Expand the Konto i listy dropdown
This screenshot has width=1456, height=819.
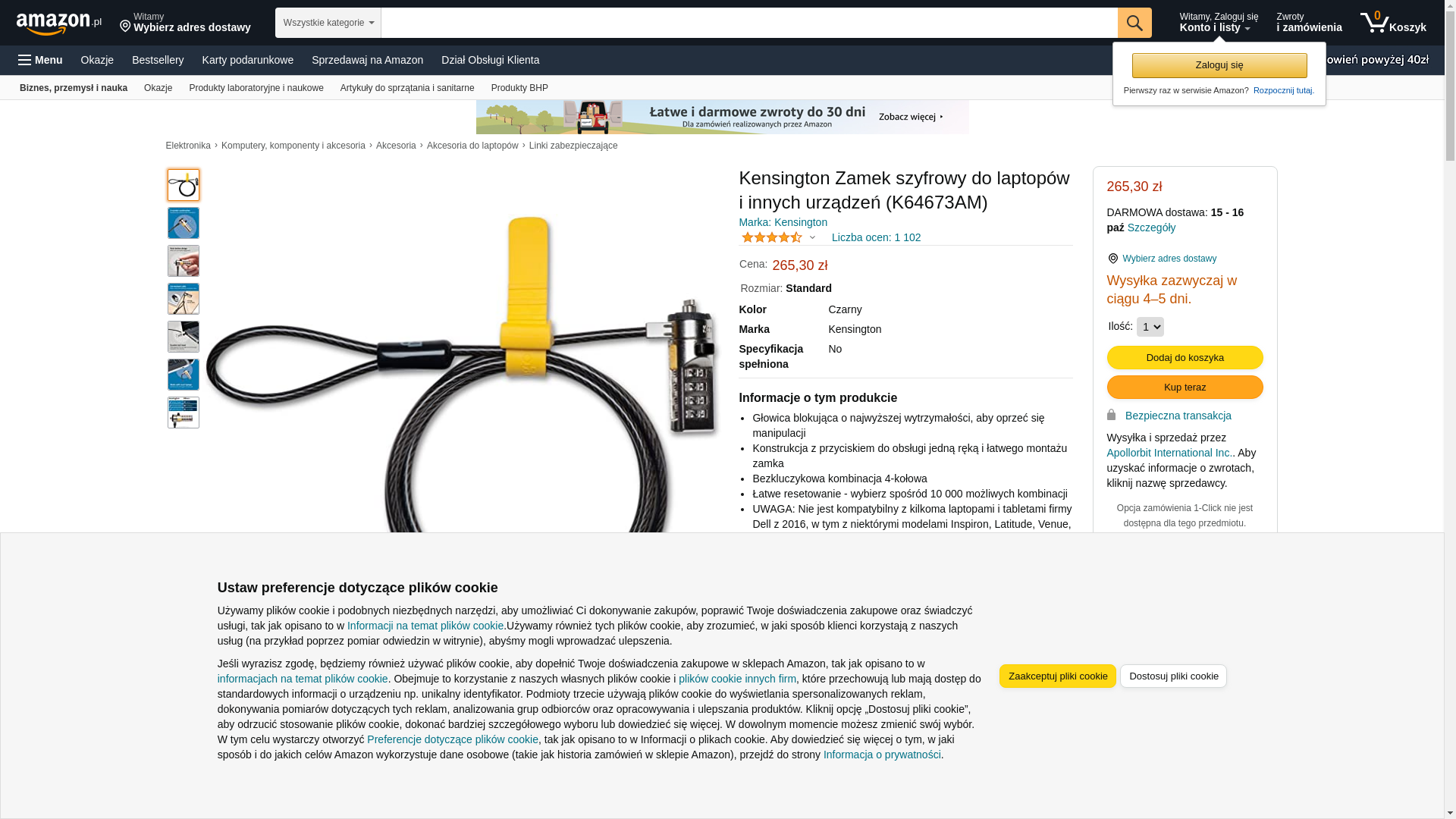[x=1218, y=23]
